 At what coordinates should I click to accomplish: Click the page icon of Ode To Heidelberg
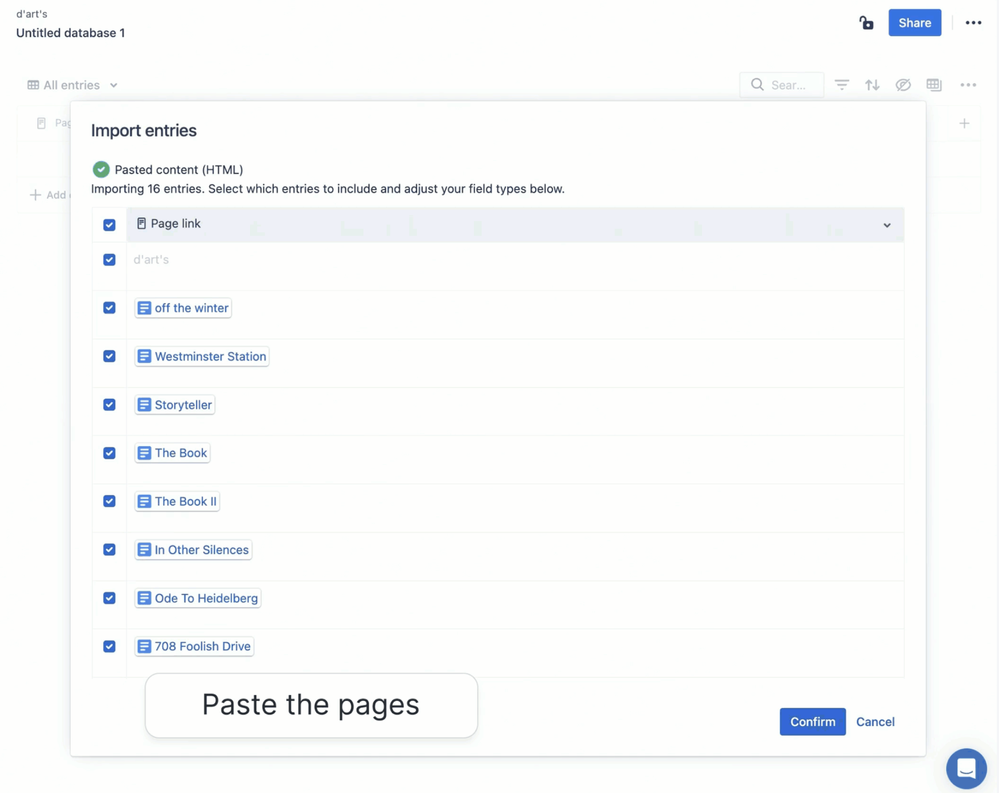[x=145, y=599]
